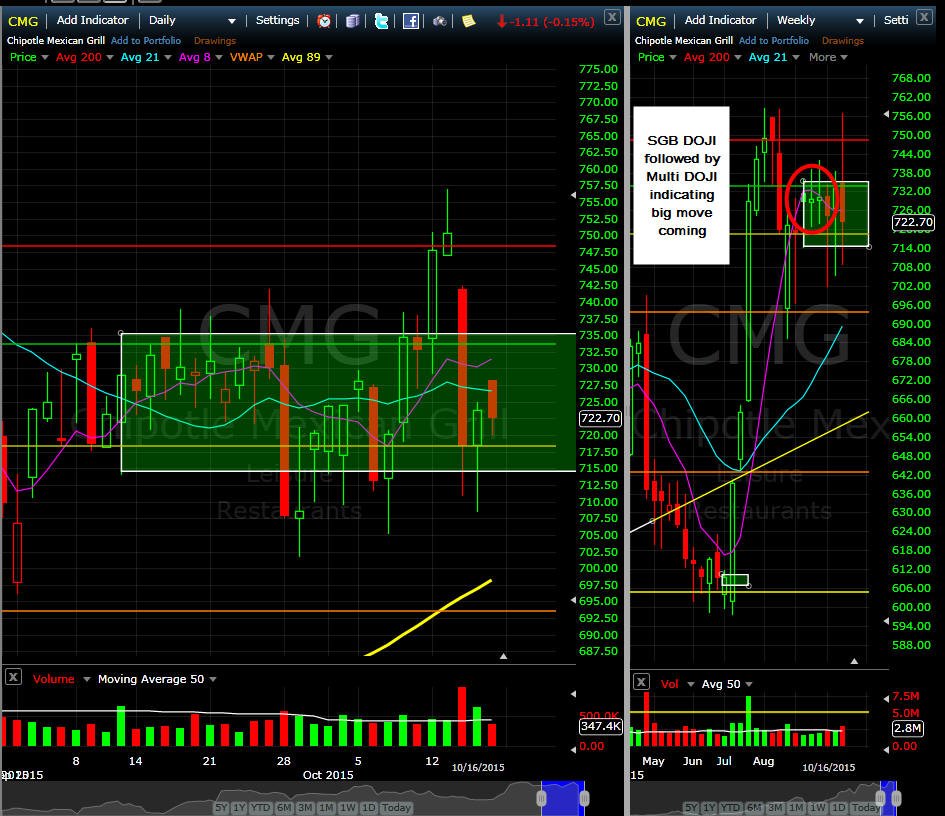Image resolution: width=945 pixels, height=816 pixels.
Task: Click left handle of daily range slider
Action: (541, 798)
